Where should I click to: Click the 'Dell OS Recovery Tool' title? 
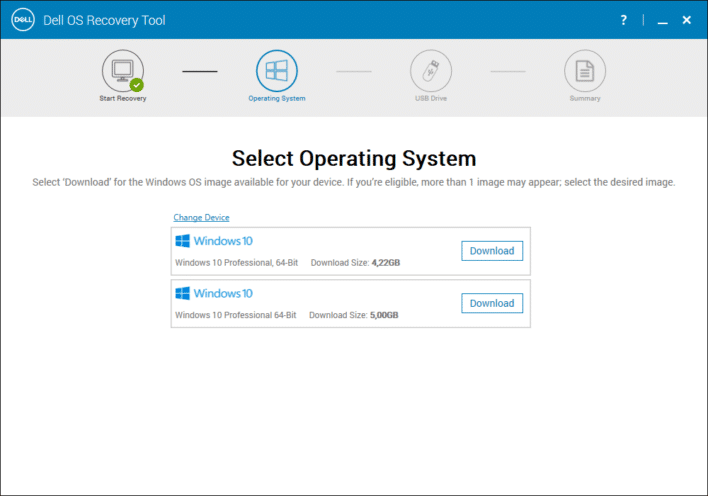coord(104,20)
